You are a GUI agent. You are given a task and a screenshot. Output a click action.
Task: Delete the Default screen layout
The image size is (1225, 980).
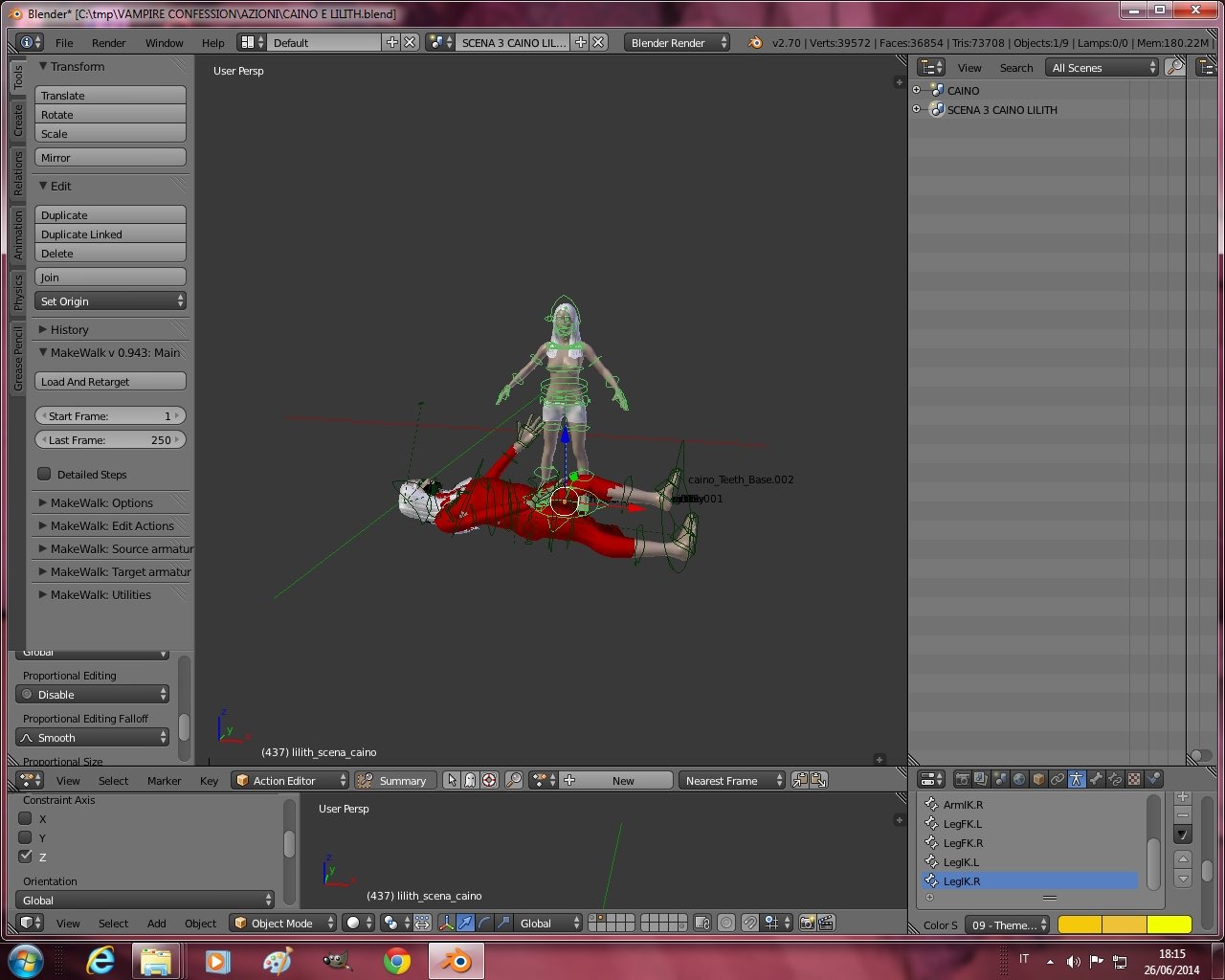click(410, 42)
